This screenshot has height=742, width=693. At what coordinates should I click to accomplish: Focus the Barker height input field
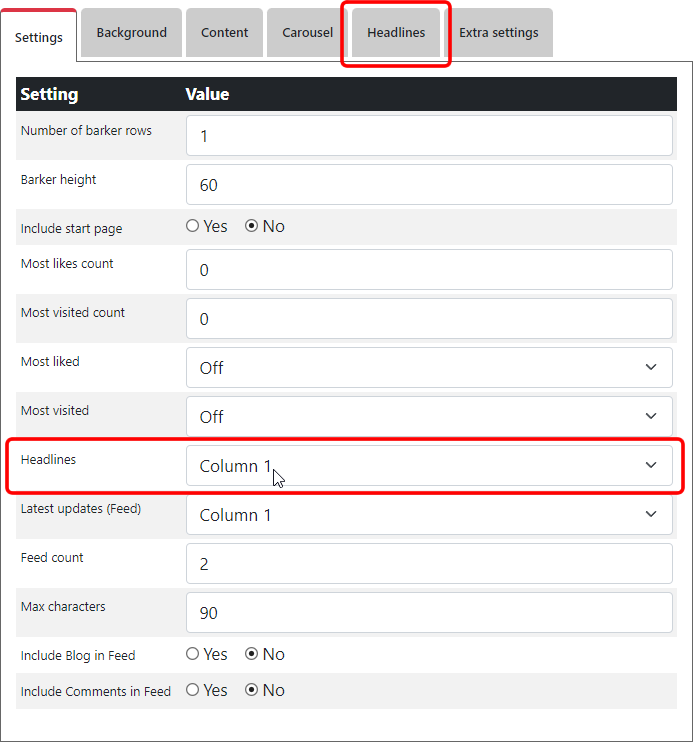pyautogui.click(x=429, y=185)
